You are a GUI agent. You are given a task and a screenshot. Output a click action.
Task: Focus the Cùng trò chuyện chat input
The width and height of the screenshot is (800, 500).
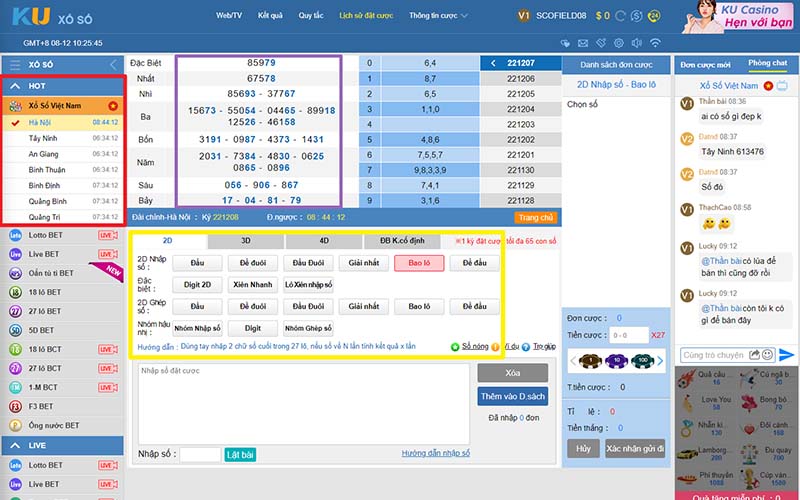(x=713, y=355)
